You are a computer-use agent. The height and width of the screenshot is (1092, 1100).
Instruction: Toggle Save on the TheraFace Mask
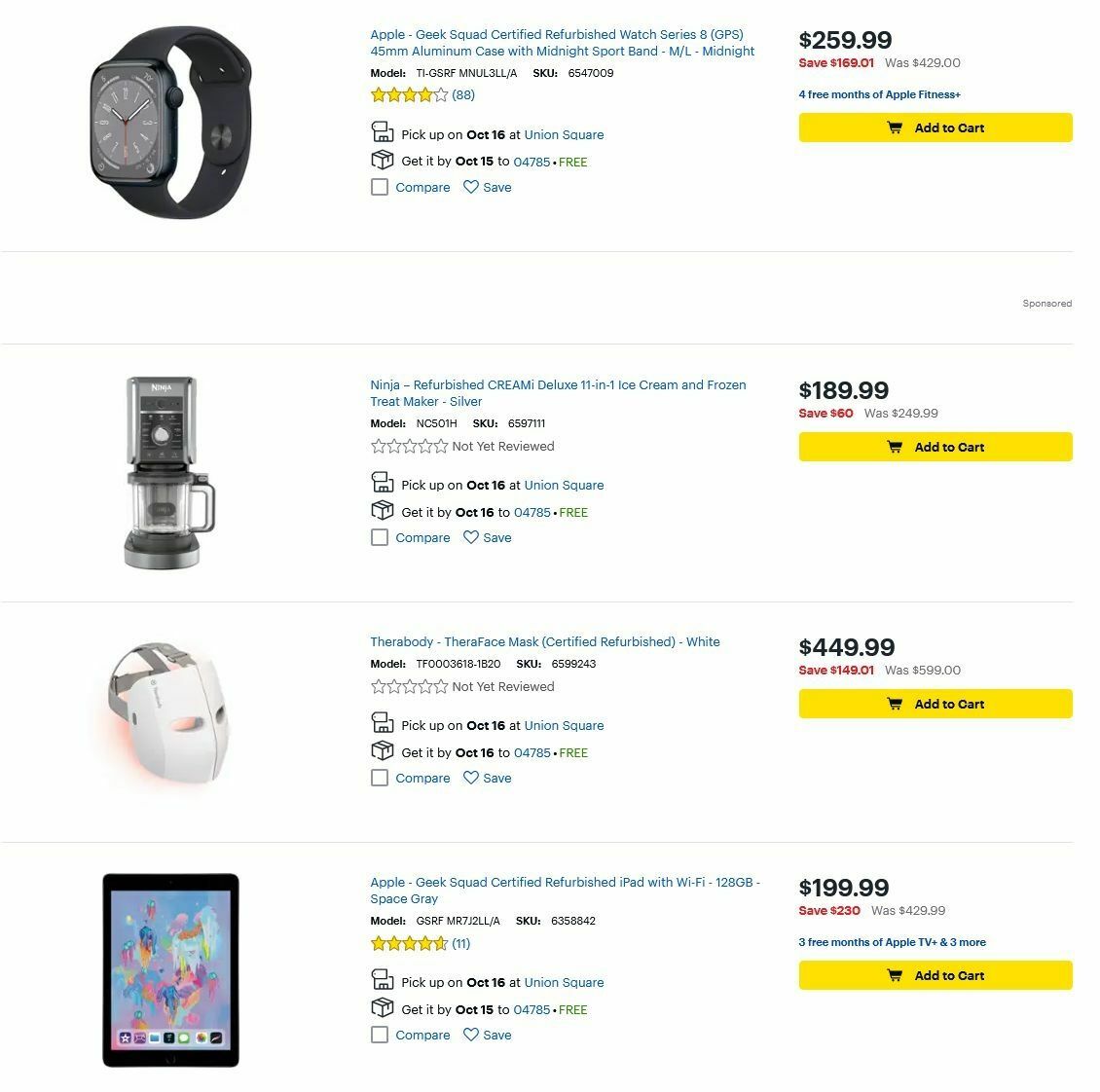tap(487, 778)
